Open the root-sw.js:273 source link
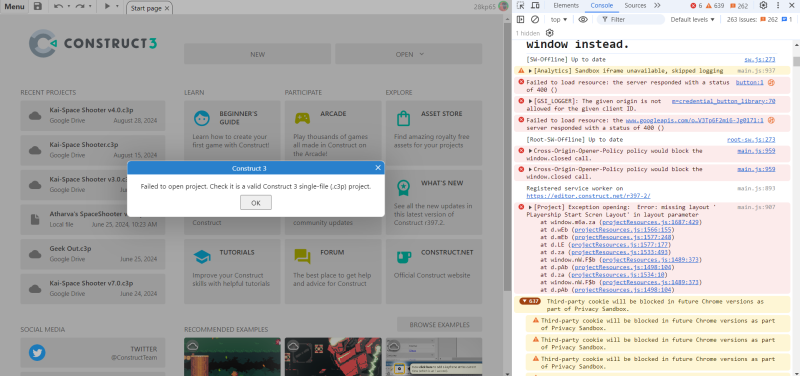 751,140
